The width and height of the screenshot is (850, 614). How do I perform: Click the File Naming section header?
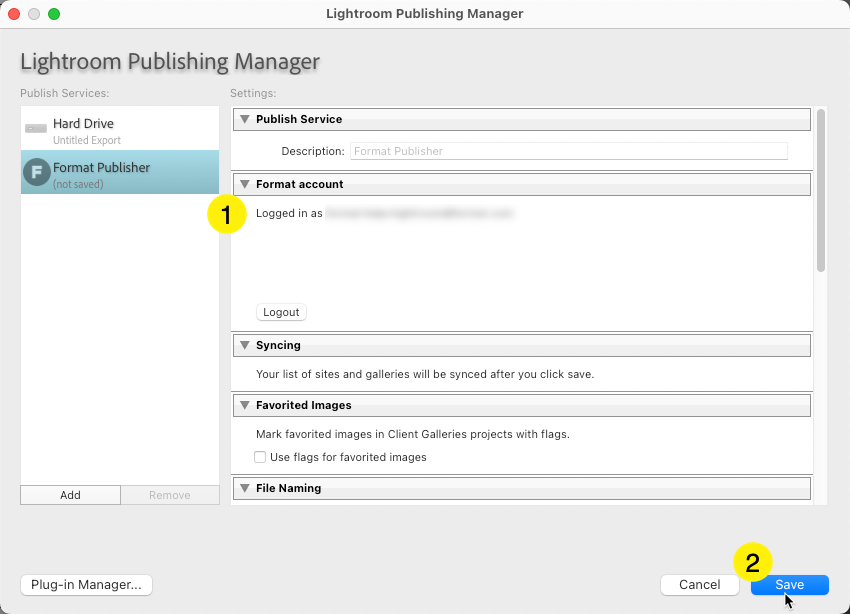pyautogui.click(x=522, y=488)
